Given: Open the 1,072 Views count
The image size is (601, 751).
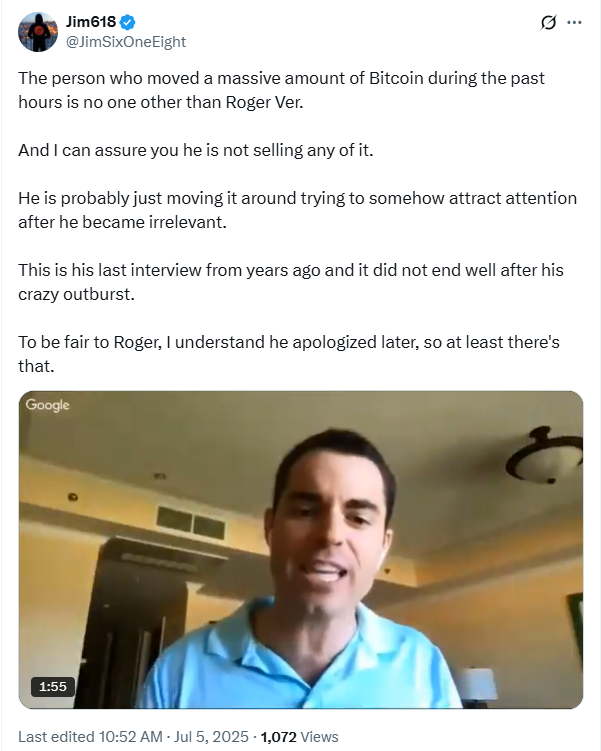Looking at the screenshot, I should tap(299, 736).
